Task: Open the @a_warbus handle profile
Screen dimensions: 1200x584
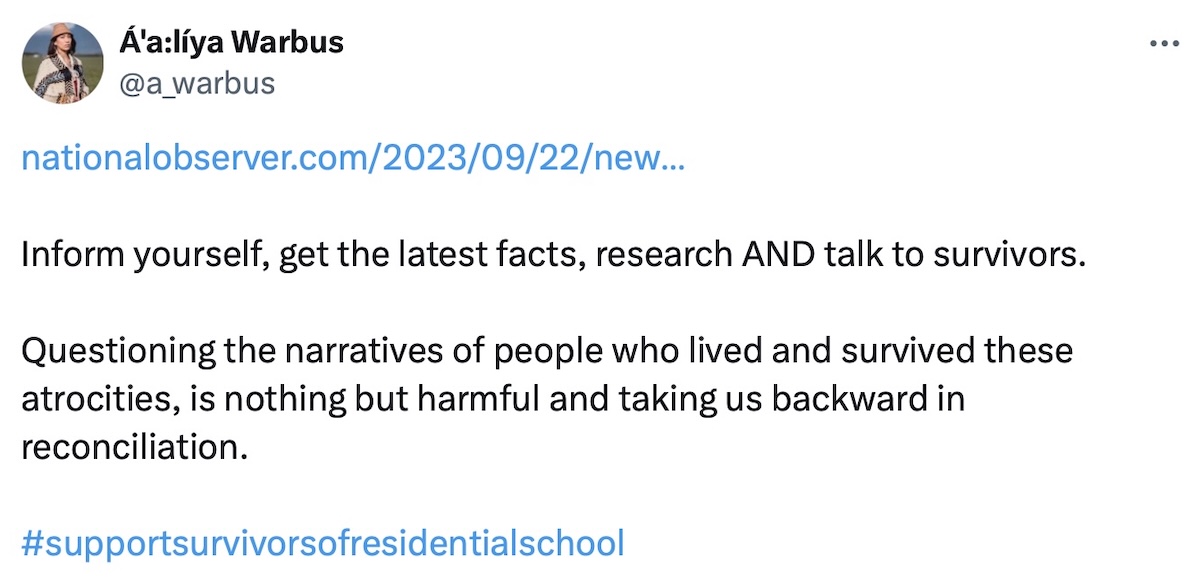Action: (196, 83)
